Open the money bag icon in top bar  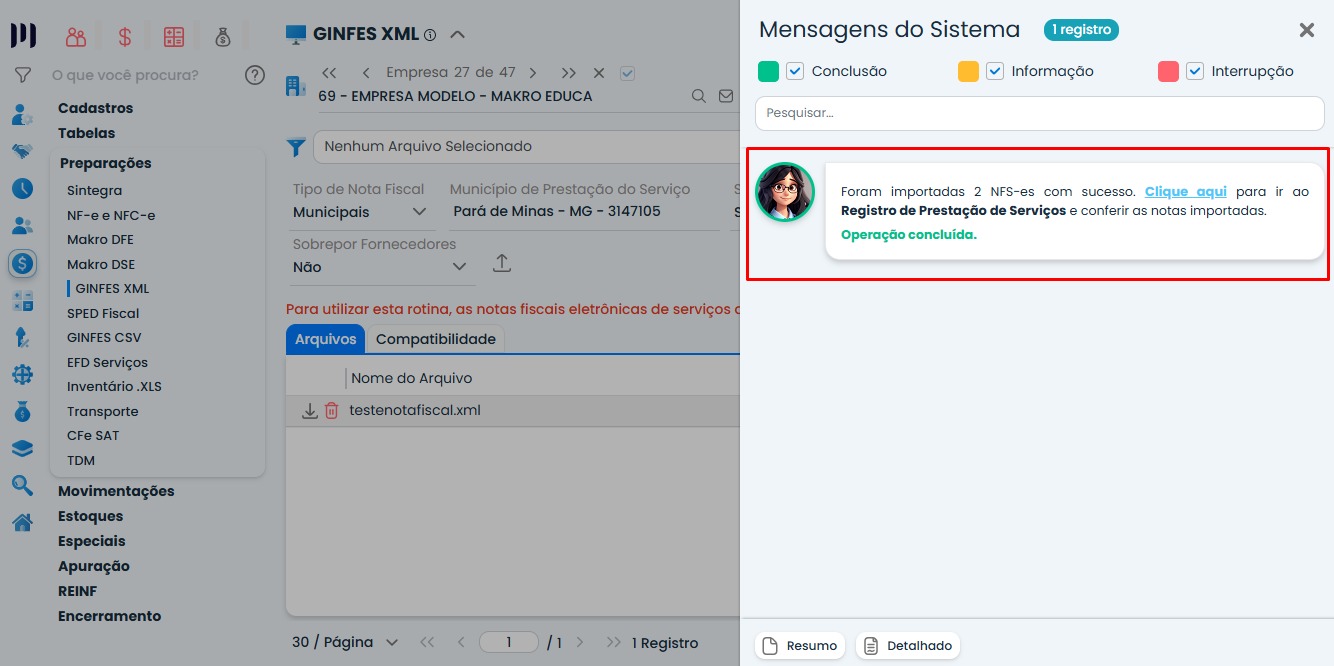pyautogui.click(x=222, y=37)
